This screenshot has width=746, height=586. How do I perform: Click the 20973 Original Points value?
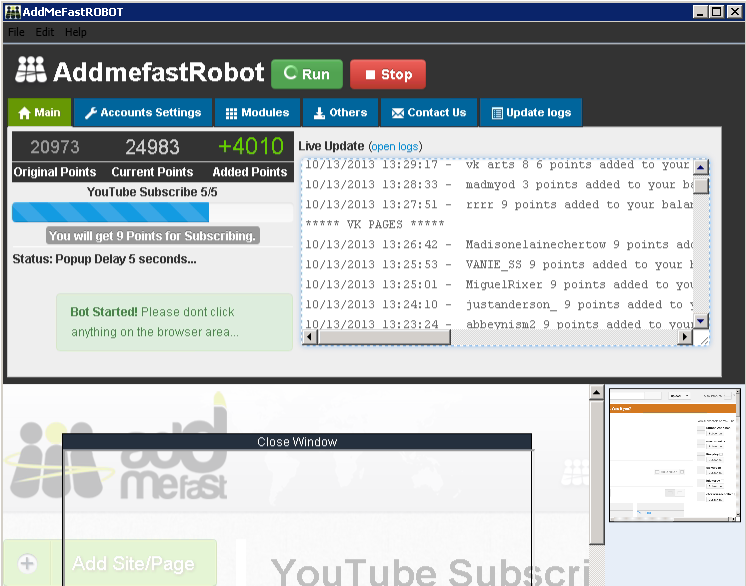tap(55, 147)
